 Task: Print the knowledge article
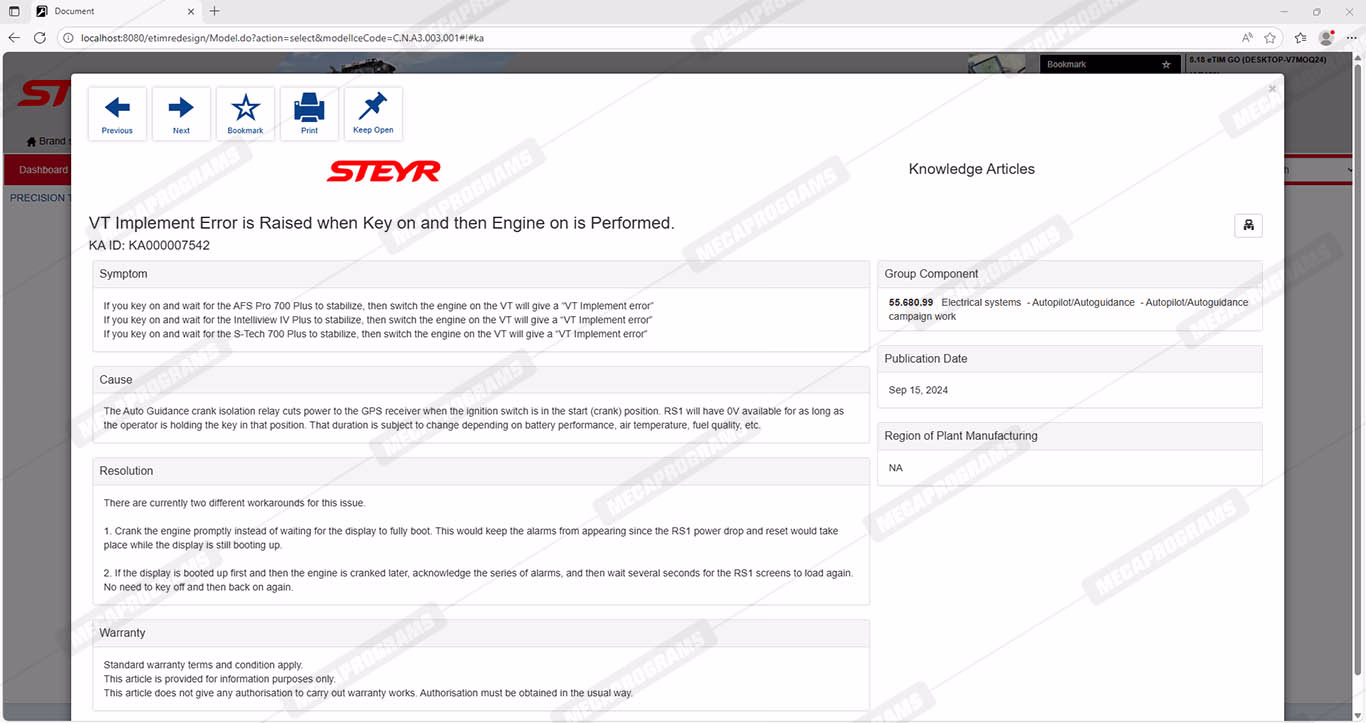point(309,114)
